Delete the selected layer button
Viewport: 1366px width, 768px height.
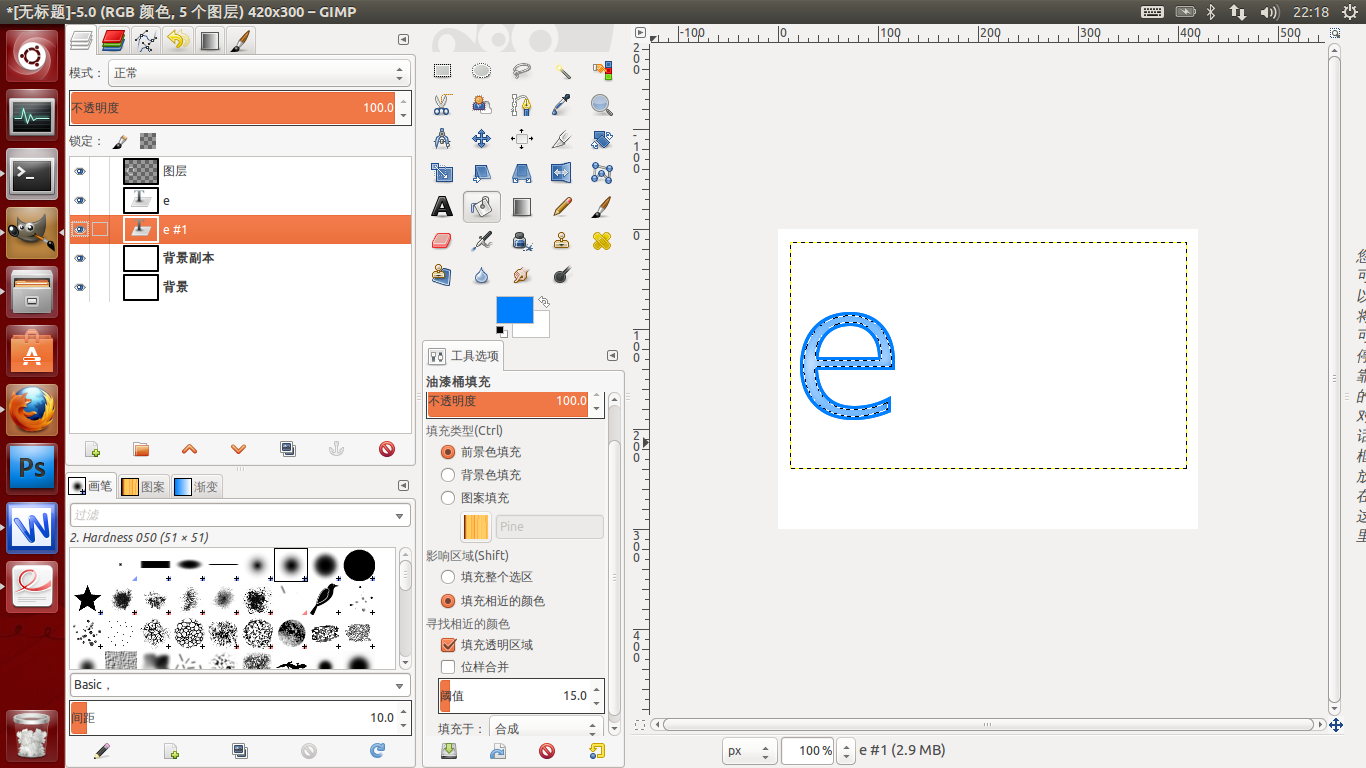(x=387, y=450)
